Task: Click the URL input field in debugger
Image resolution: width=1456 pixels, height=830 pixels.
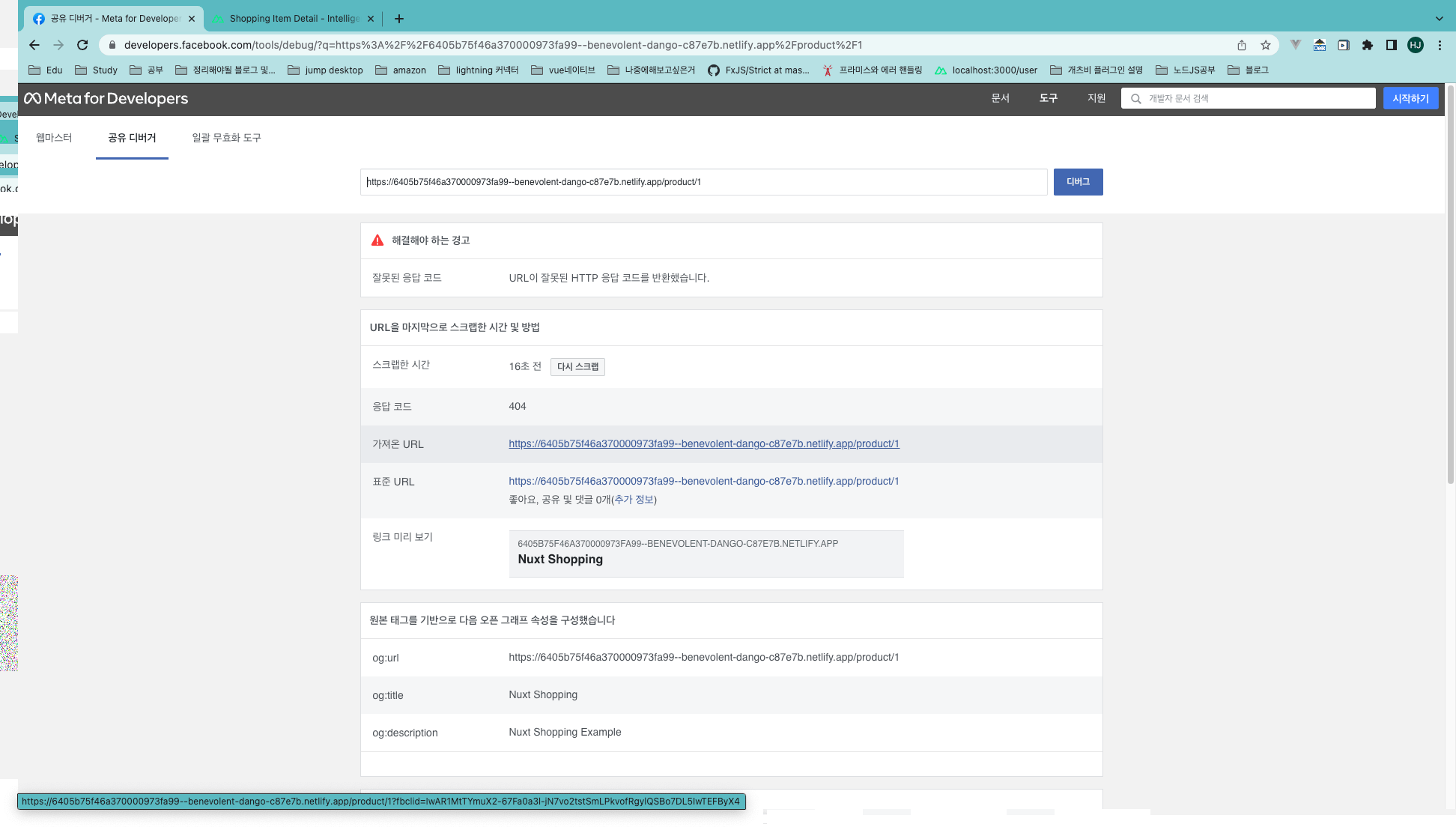Action: tap(704, 182)
